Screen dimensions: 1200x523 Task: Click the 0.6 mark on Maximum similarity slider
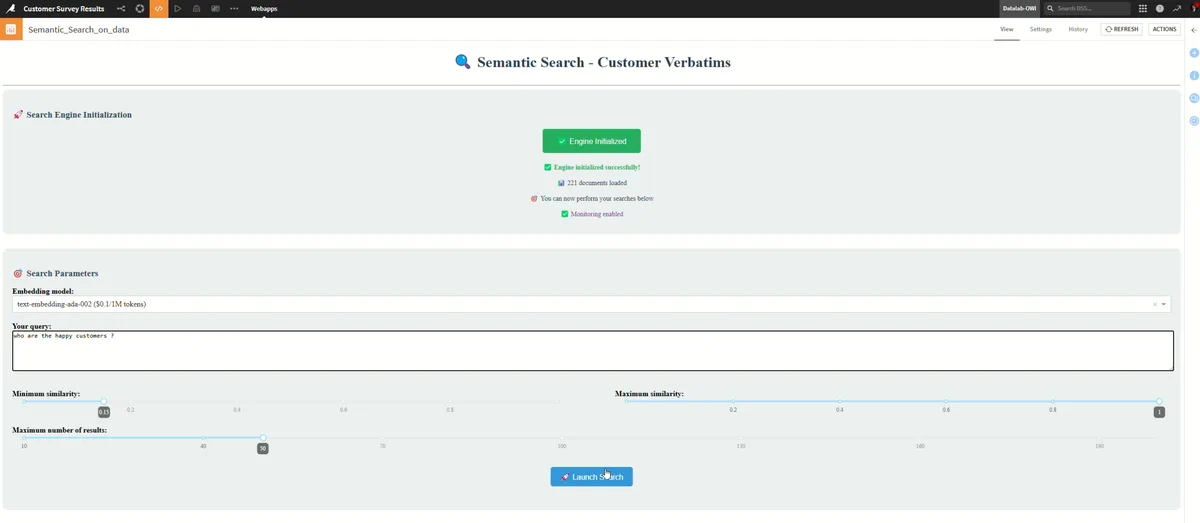[946, 410]
